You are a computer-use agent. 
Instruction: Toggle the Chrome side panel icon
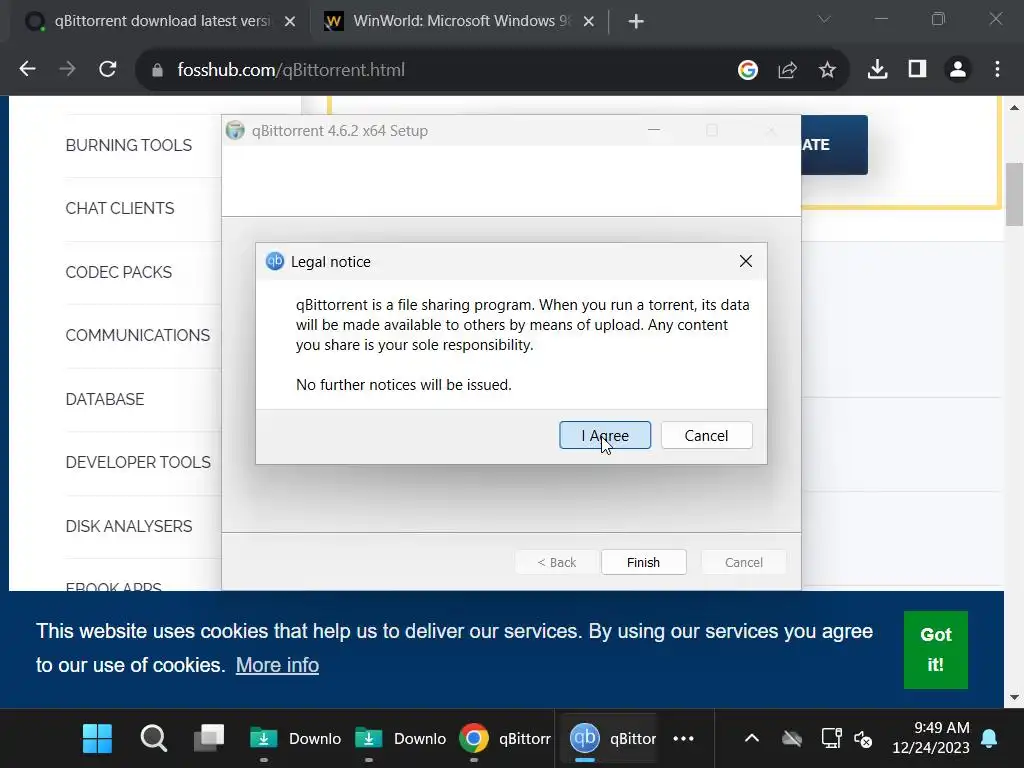click(917, 69)
